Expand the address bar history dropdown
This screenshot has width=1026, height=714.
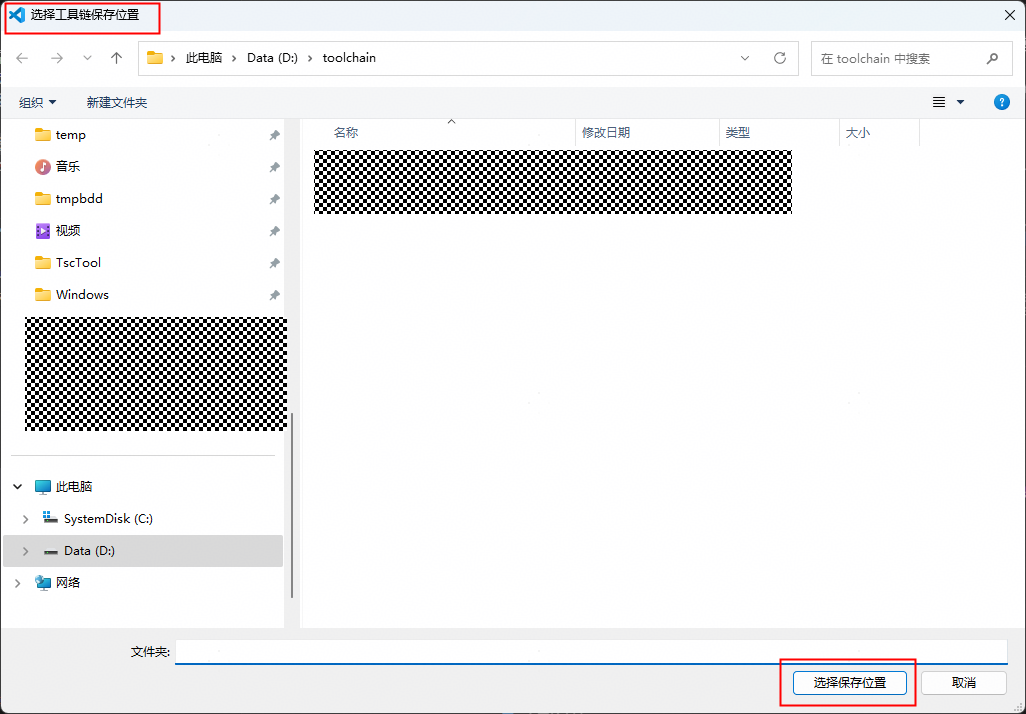745,58
